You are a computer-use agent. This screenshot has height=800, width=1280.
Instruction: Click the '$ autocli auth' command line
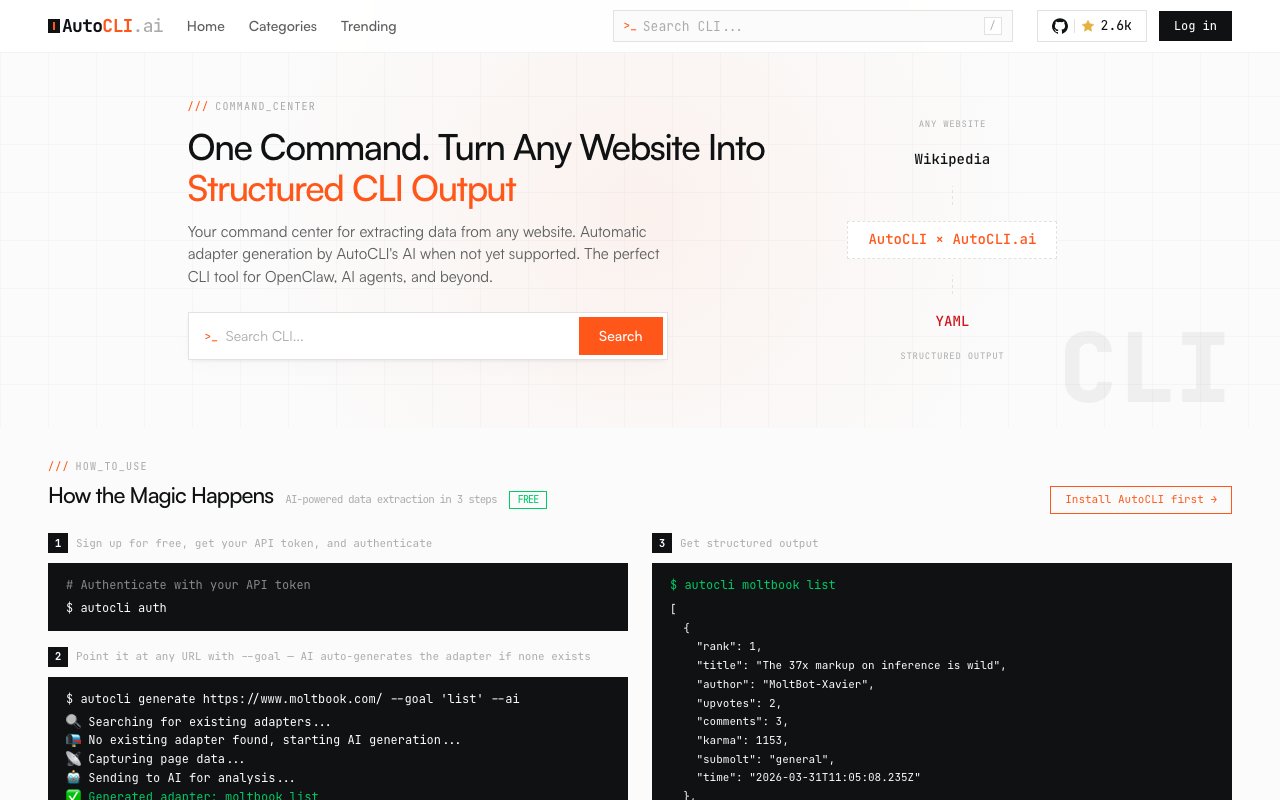click(116, 608)
